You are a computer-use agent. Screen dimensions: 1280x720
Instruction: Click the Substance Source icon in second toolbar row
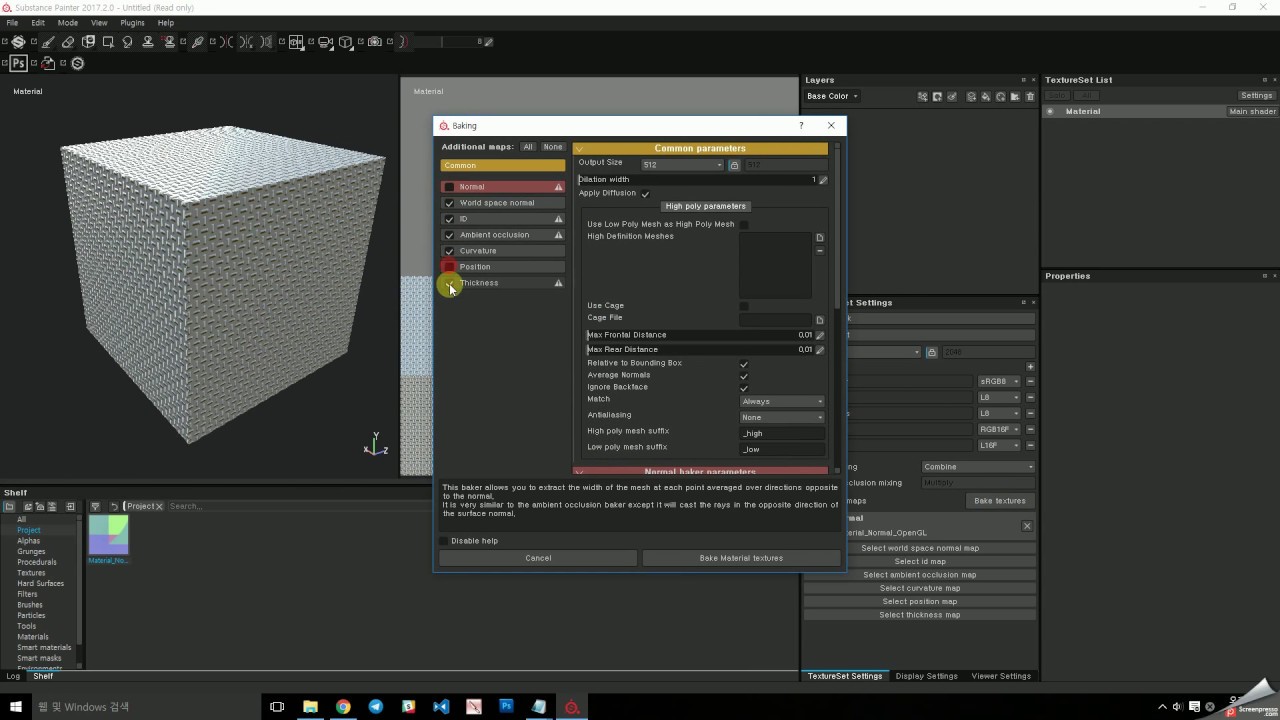[77, 63]
